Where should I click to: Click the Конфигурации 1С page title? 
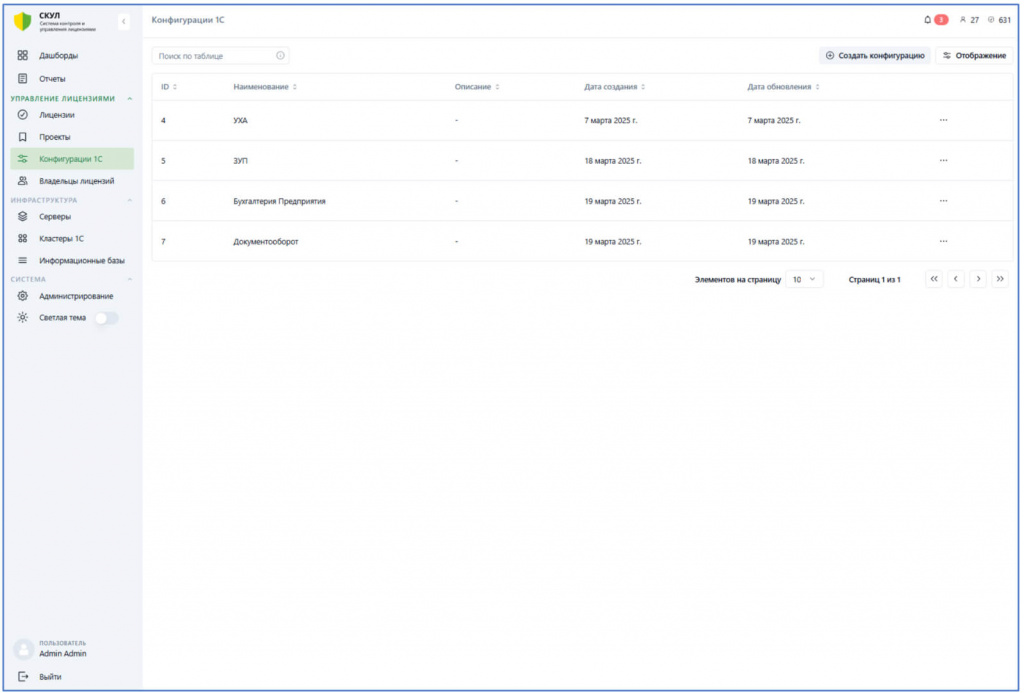point(188,20)
